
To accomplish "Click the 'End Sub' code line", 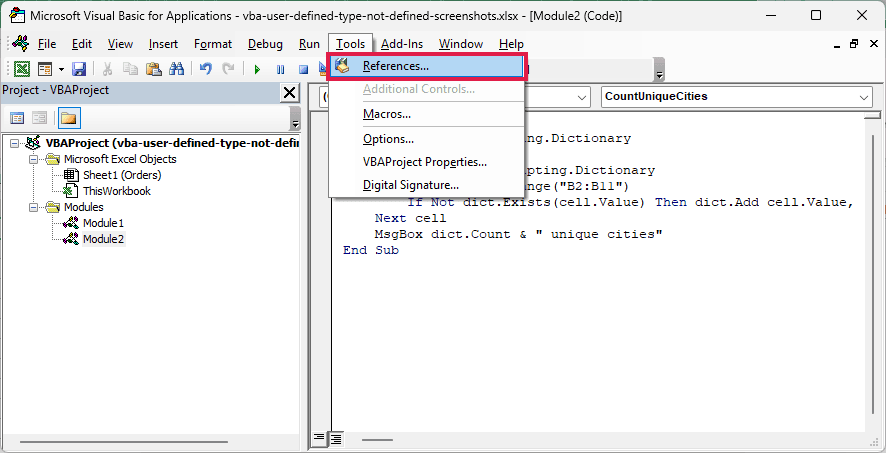I will click(371, 250).
